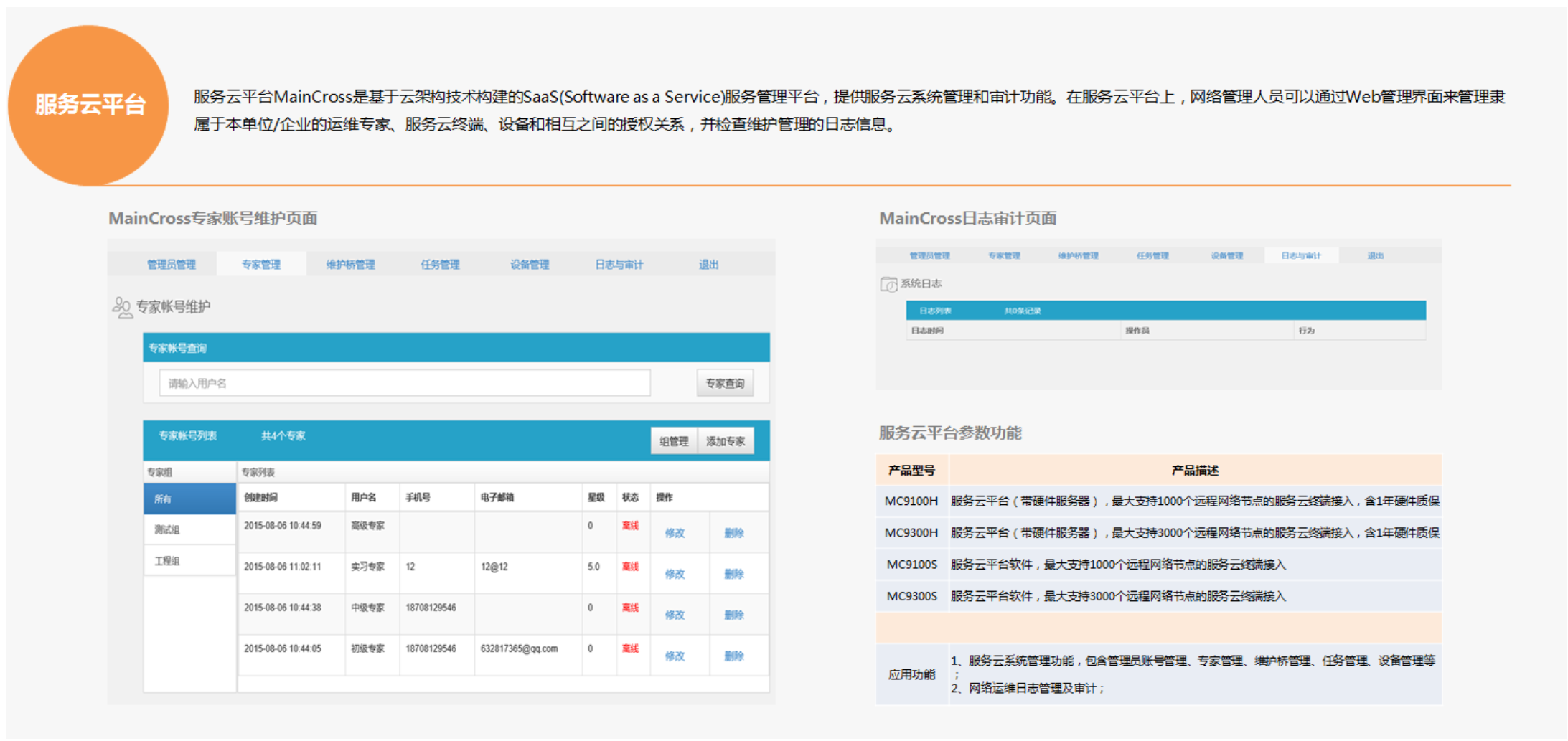Open 维护桥管理 tab in log audit page

(x=1079, y=256)
